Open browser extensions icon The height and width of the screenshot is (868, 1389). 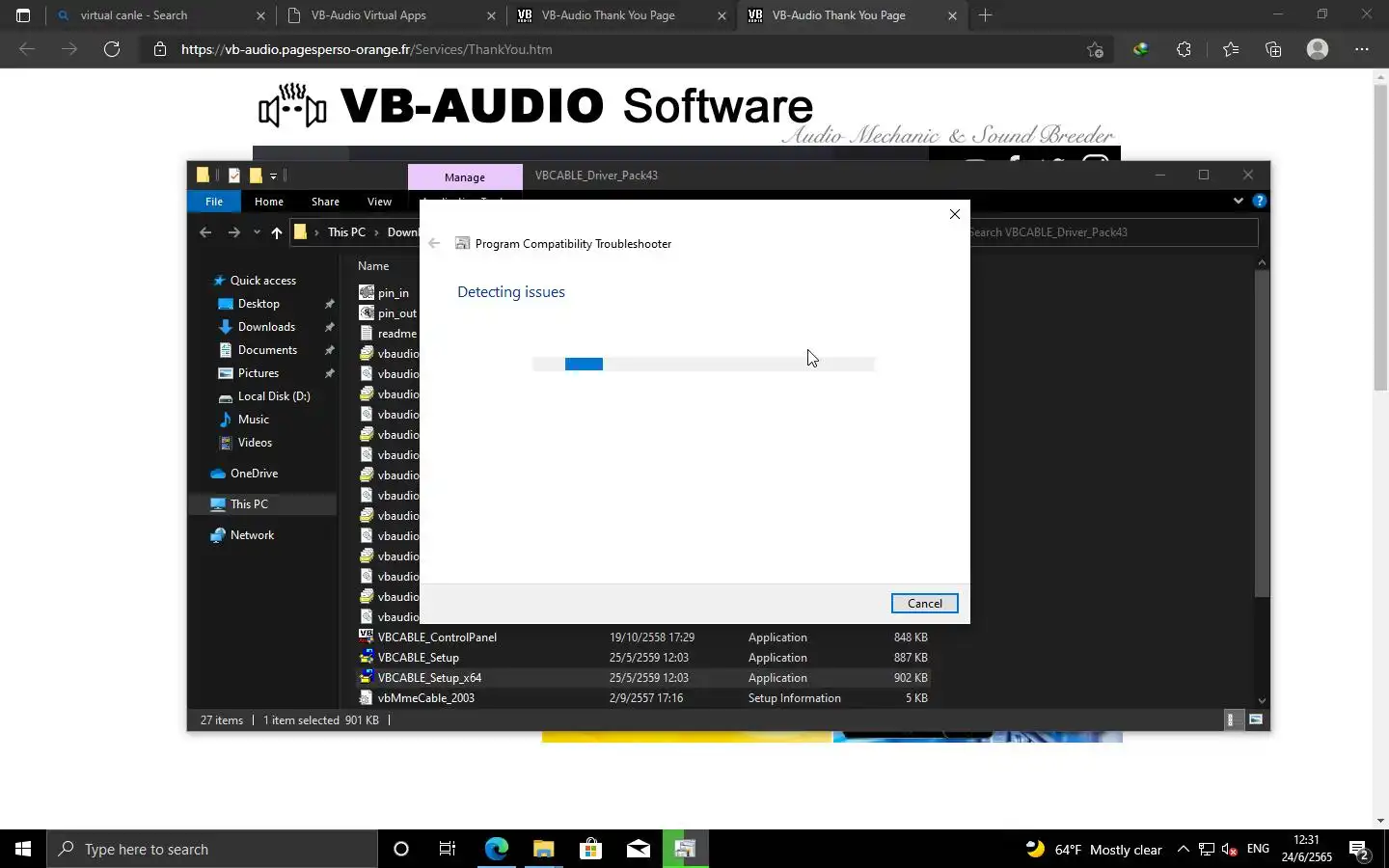point(1184,49)
